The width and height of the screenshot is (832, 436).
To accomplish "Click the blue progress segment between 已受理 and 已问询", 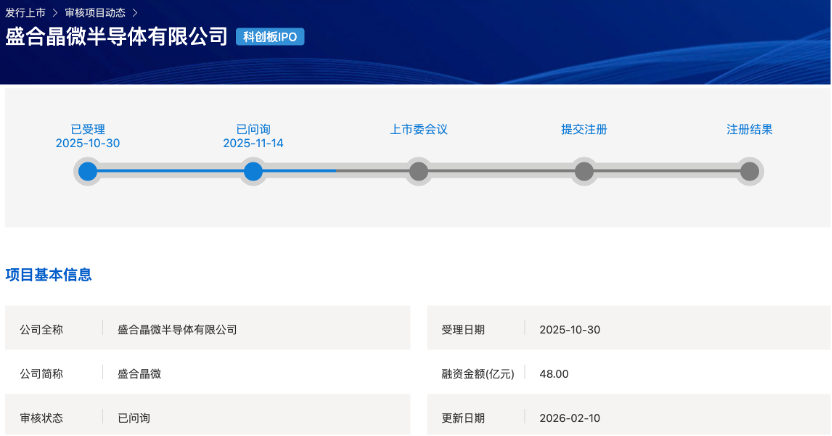I will (x=170, y=172).
